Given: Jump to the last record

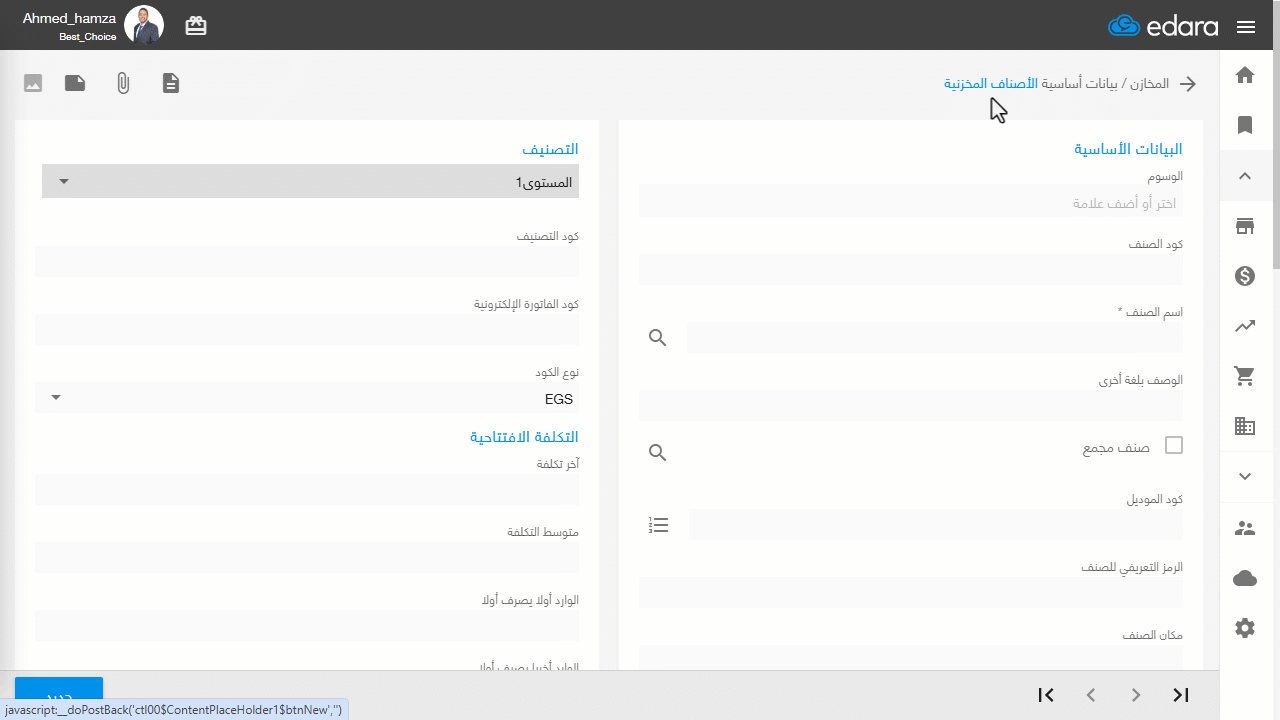Looking at the screenshot, I should pyautogui.click(x=1181, y=695).
